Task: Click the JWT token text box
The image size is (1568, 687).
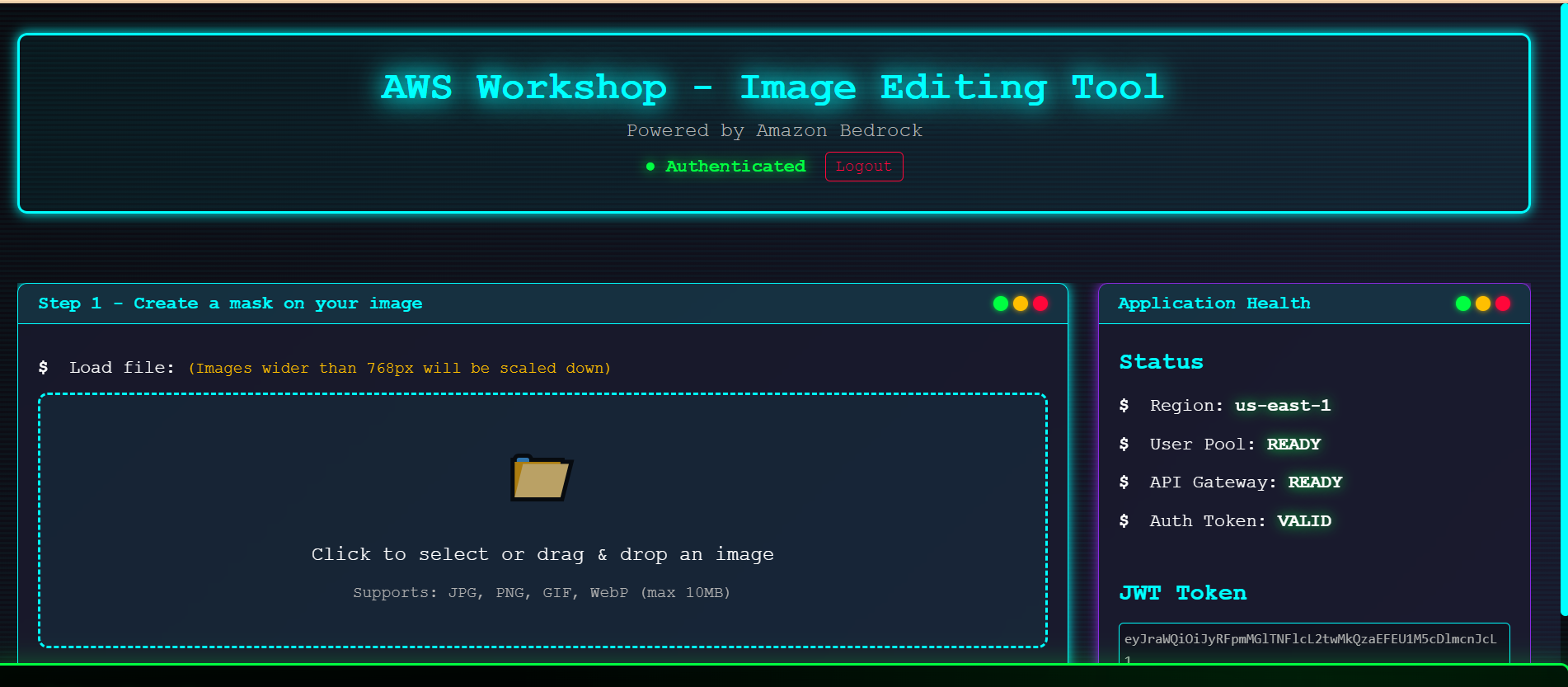Action: (1314, 644)
